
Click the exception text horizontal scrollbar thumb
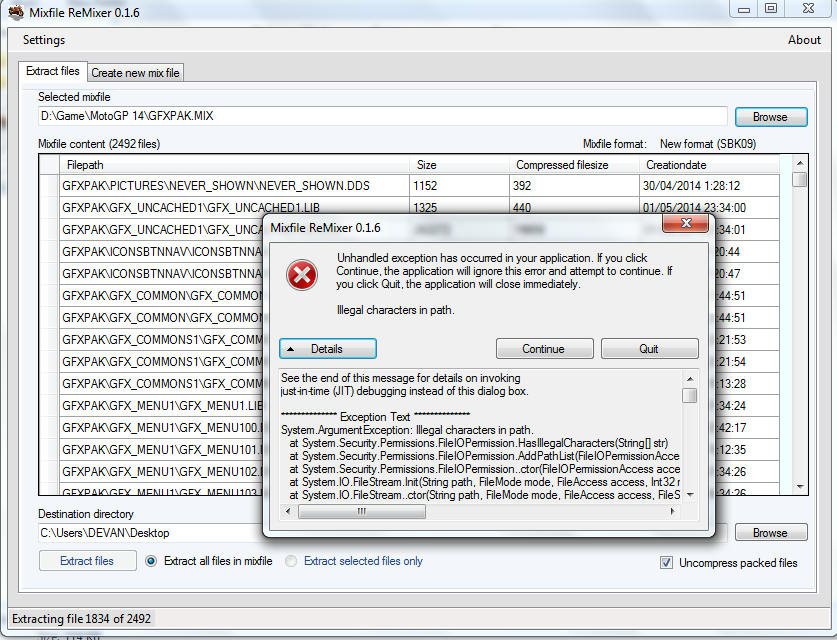tap(362, 511)
